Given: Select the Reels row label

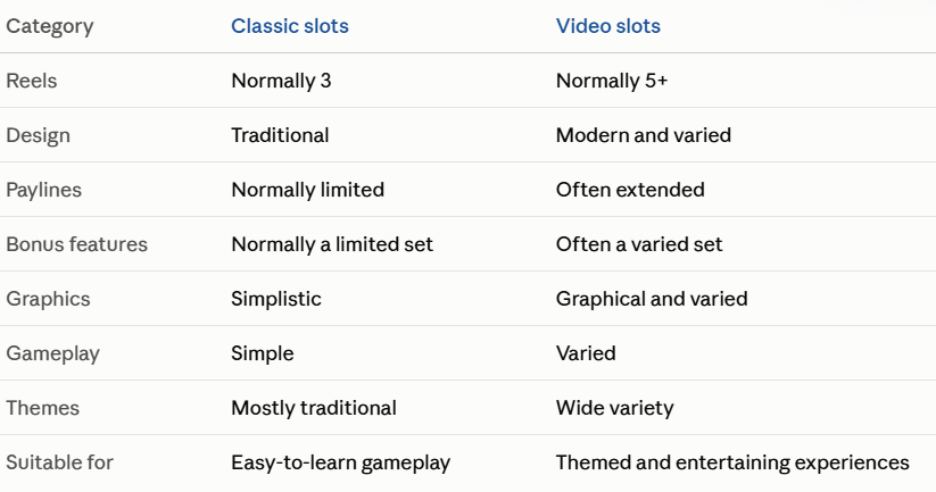Looking at the screenshot, I should pos(32,81).
